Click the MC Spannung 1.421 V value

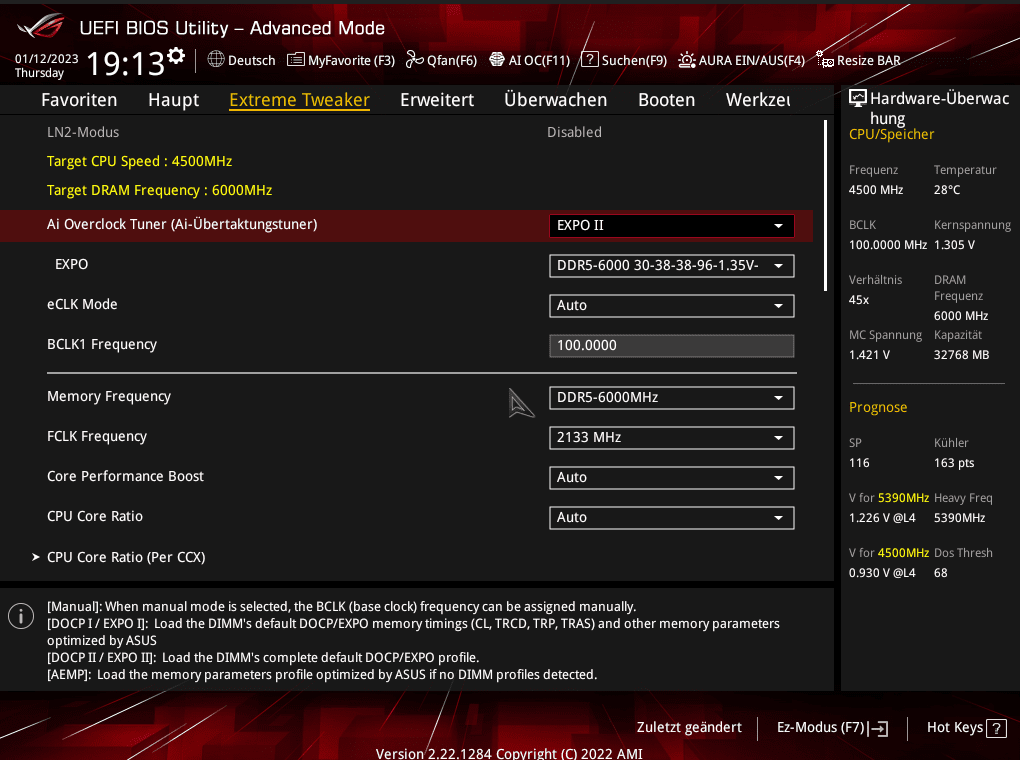(869, 355)
